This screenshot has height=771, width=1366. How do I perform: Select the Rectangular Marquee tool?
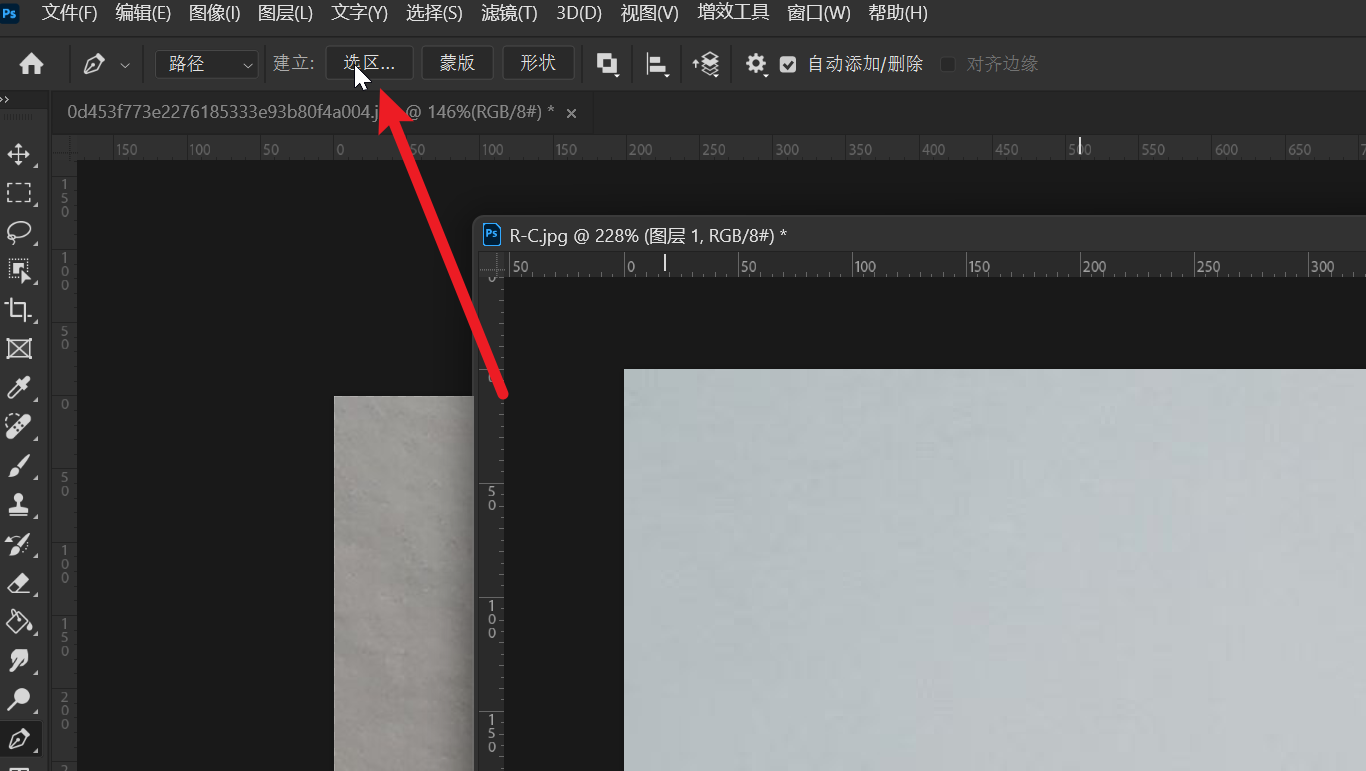click(x=19, y=192)
